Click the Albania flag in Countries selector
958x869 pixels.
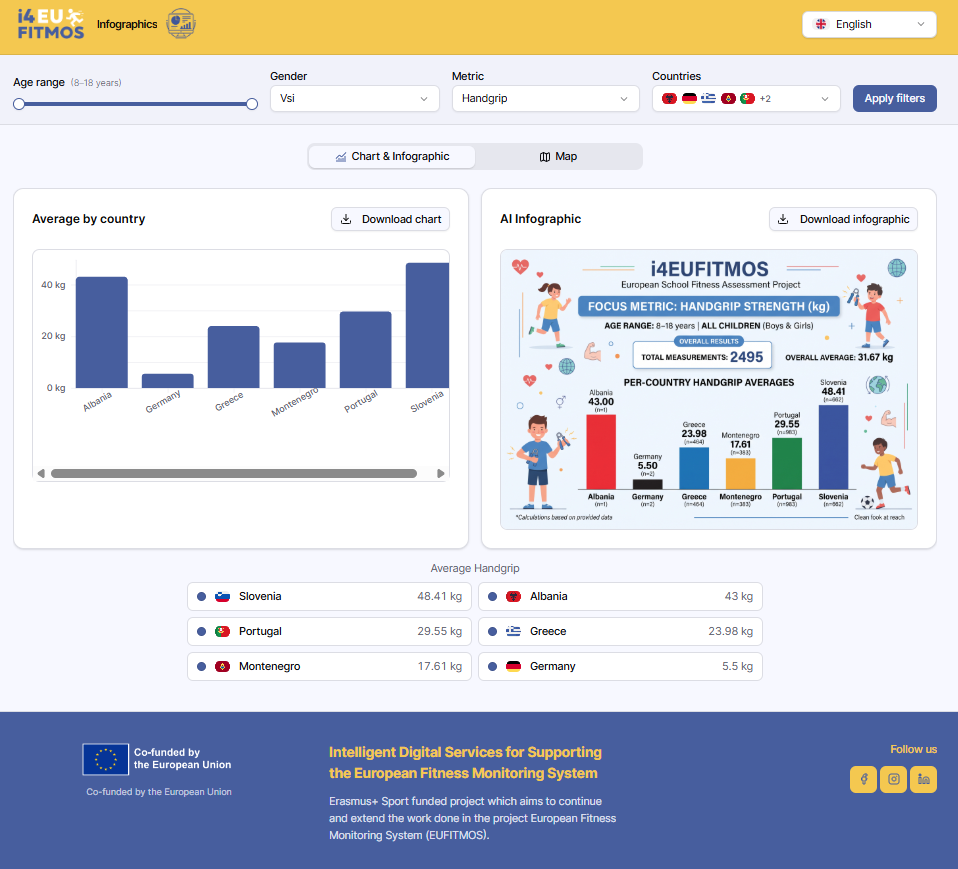pyautogui.click(x=670, y=98)
